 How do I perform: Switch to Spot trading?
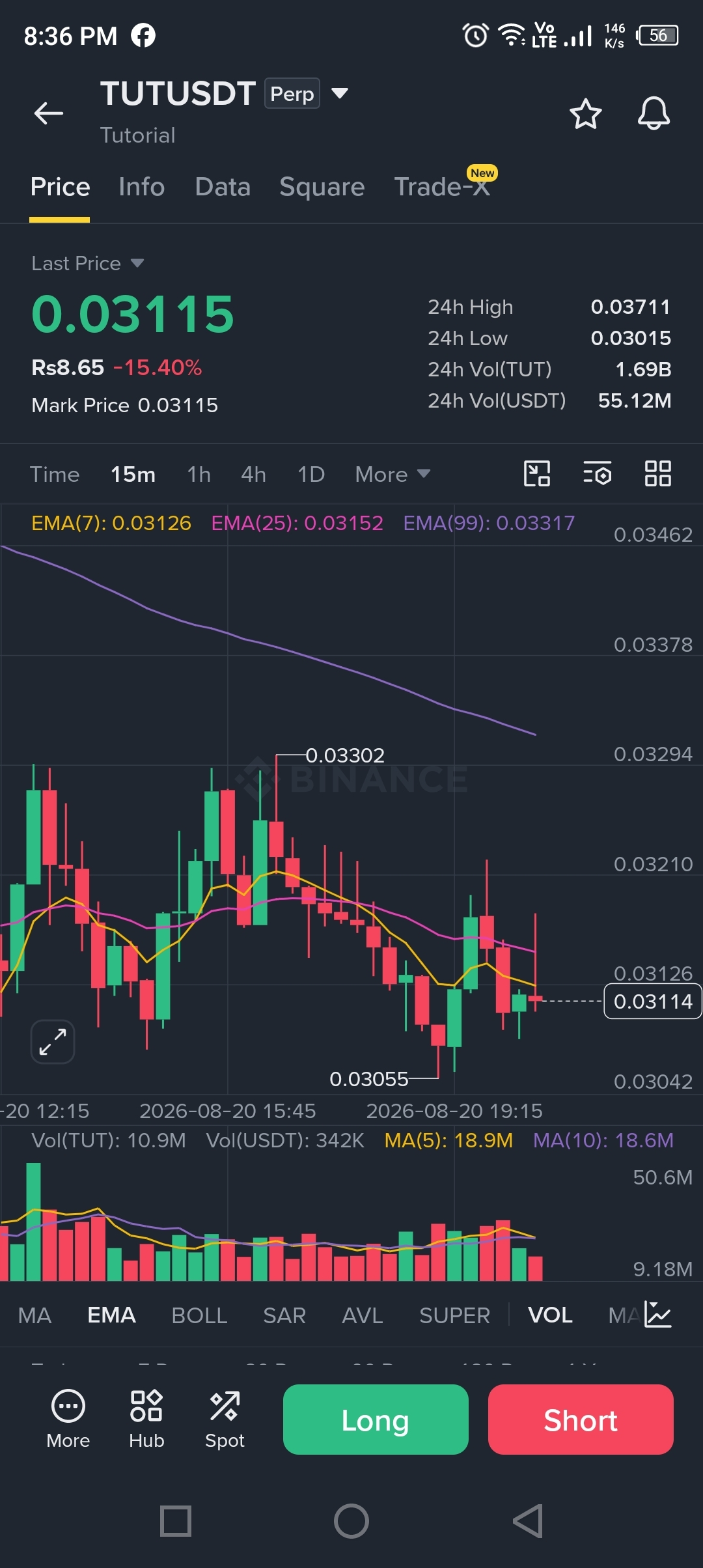(225, 1420)
